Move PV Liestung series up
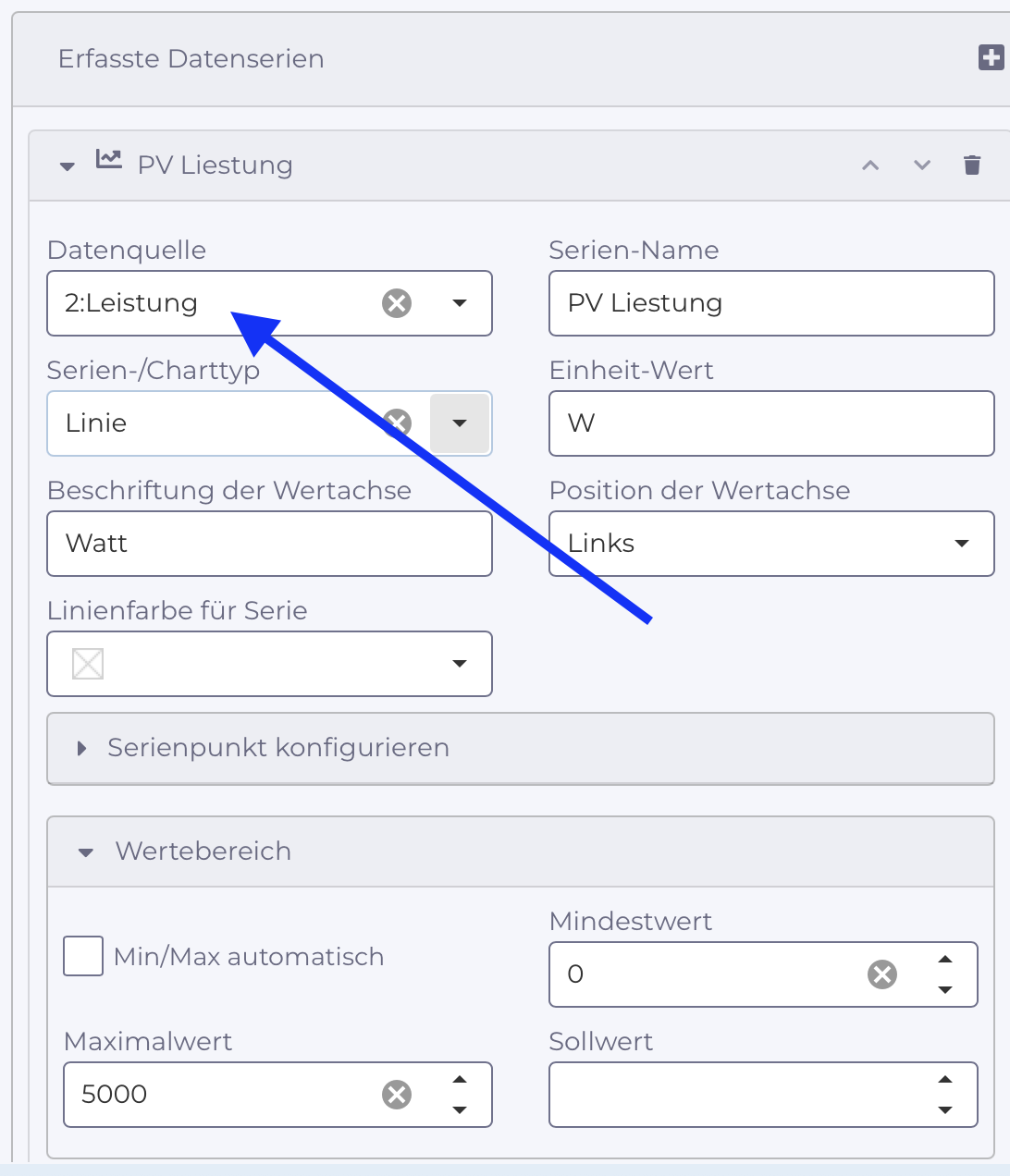 [x=870, y=165]
